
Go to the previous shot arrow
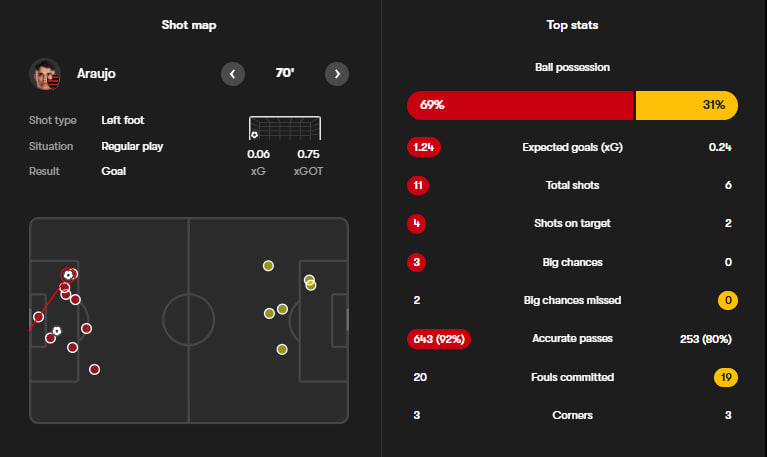pos(233,74)
